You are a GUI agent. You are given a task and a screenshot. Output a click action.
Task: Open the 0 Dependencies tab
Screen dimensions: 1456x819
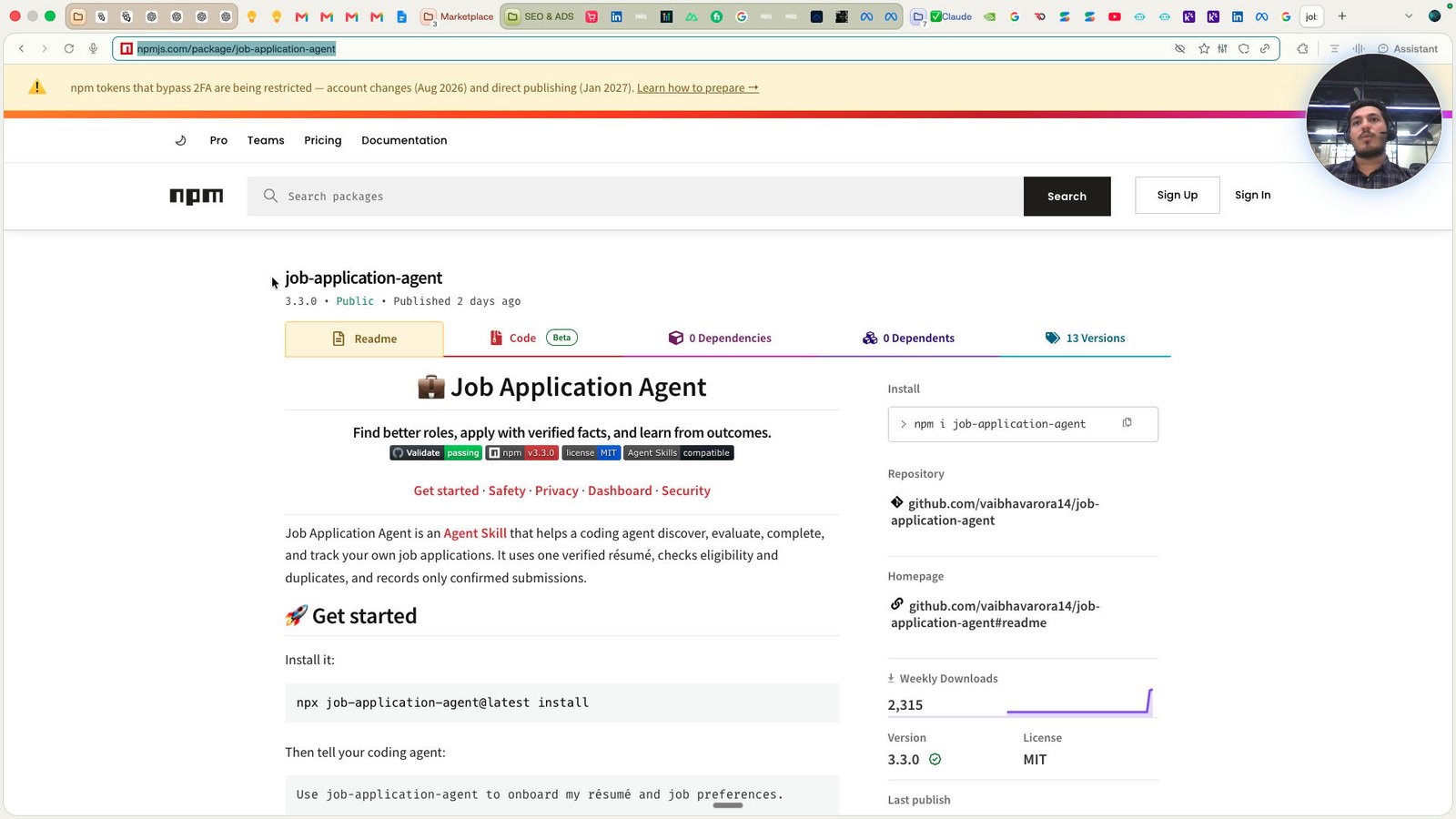point(720,338)
